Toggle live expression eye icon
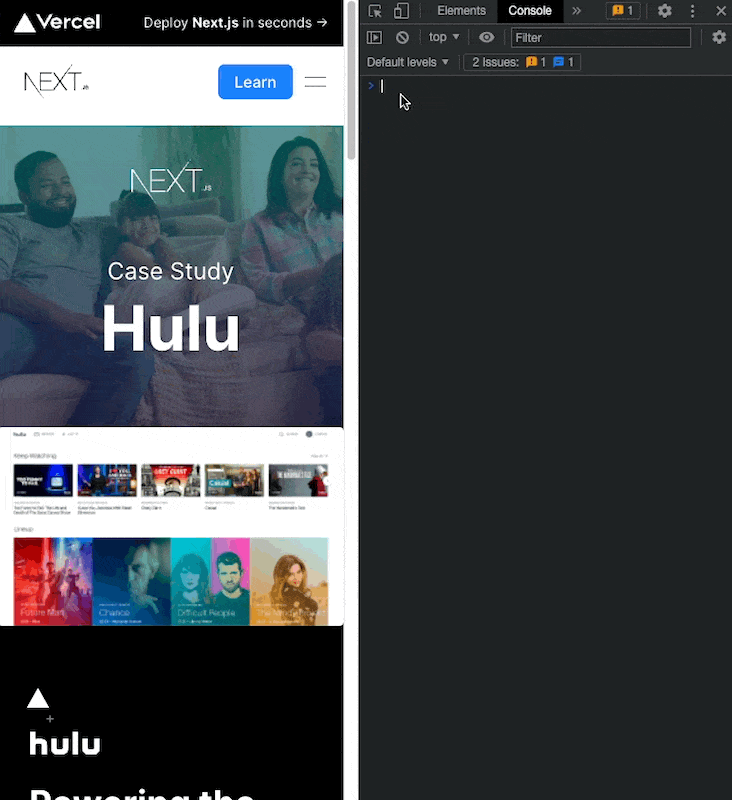 [487, 37]
